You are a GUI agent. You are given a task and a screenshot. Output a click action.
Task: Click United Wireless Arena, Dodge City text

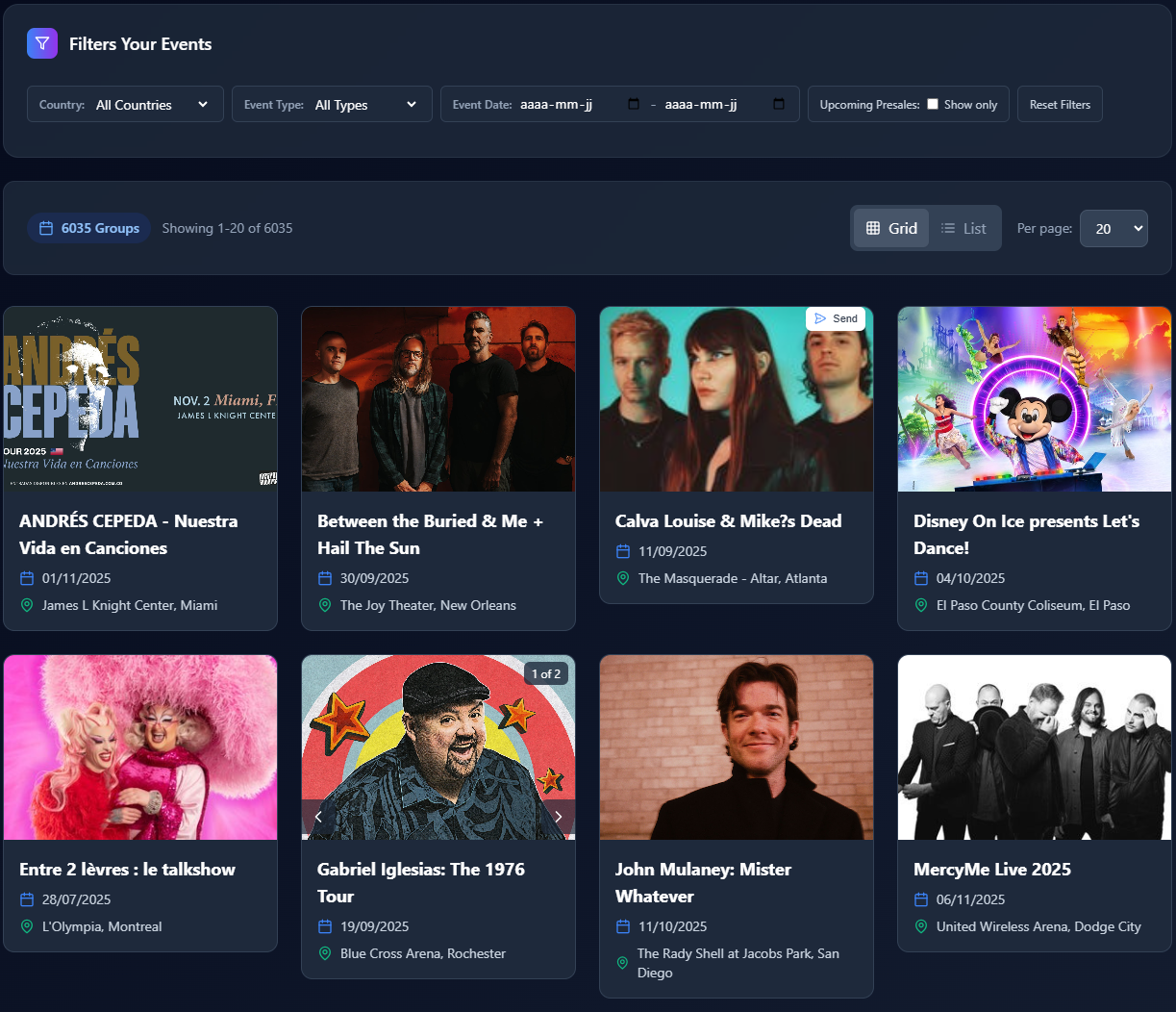(x=1038, y=926)
